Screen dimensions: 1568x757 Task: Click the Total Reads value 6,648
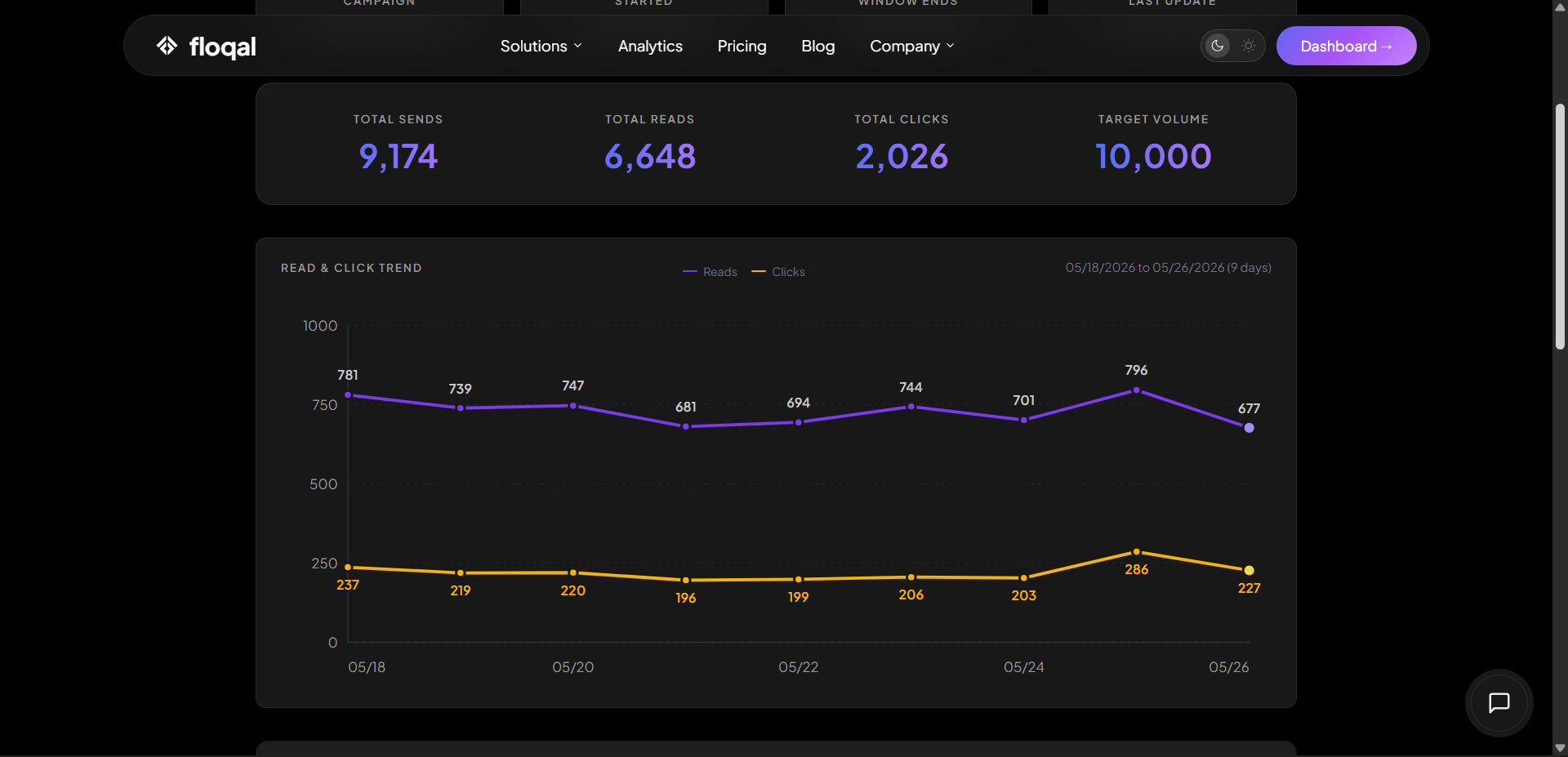(x=650, y=156)
